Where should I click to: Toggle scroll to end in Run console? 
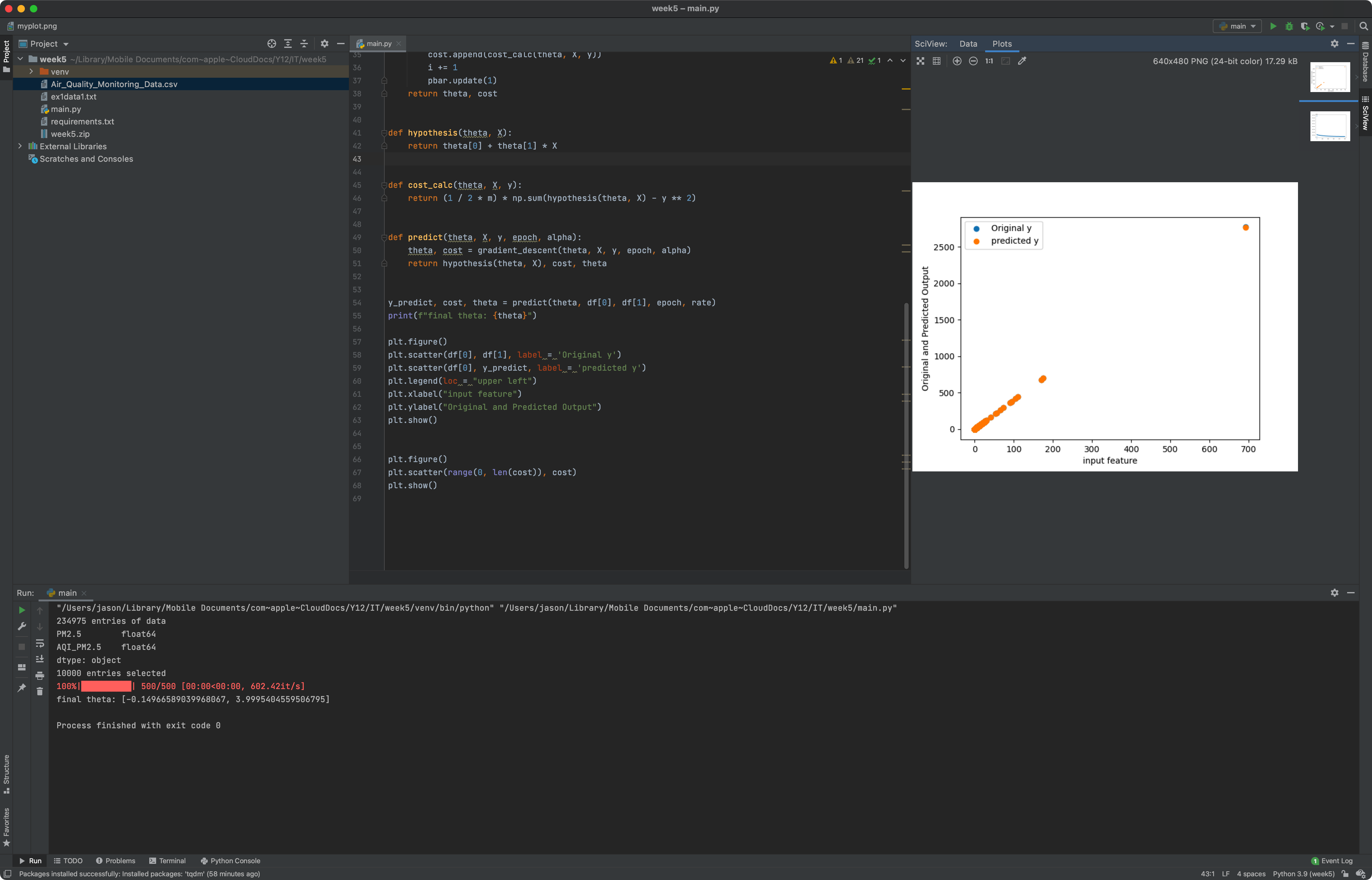(40, 660)
